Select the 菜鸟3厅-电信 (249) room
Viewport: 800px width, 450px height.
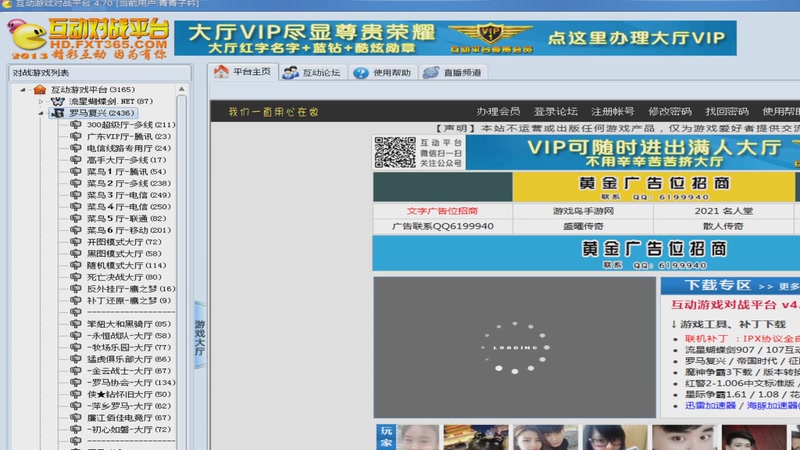point(129,195)
